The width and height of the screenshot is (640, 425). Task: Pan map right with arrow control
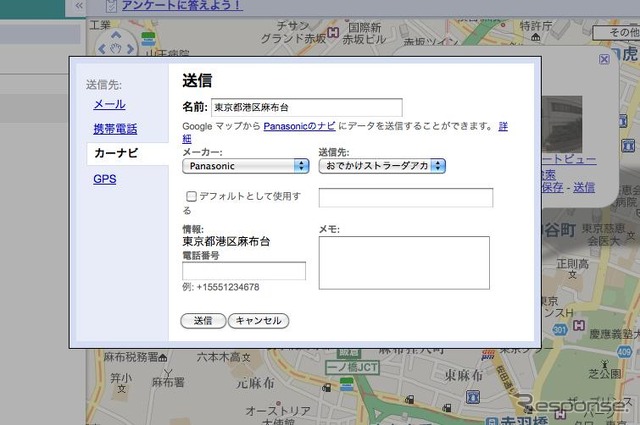click(130, 49)
